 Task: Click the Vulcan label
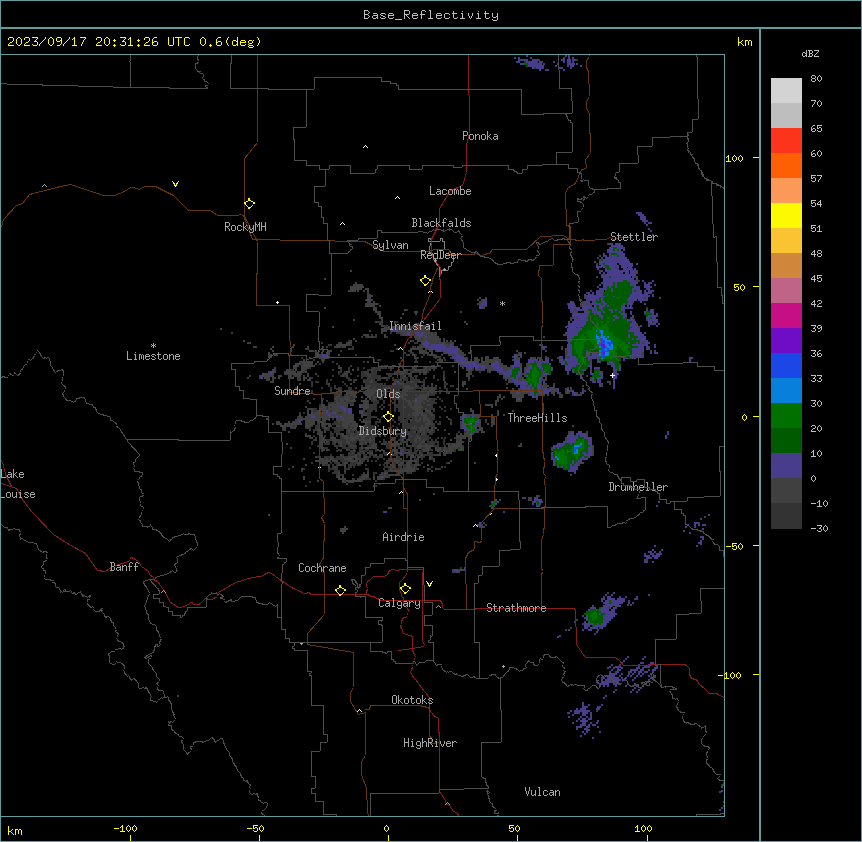coord(543,792)
